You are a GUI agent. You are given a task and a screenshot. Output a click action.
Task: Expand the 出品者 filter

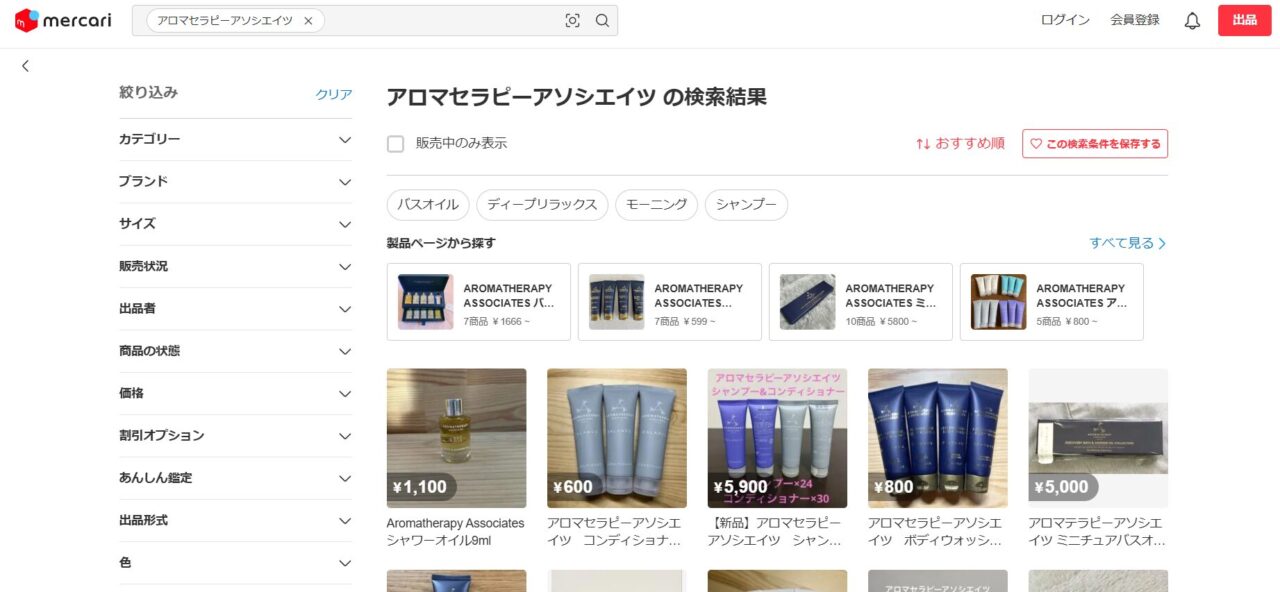[x=236, y=309]
